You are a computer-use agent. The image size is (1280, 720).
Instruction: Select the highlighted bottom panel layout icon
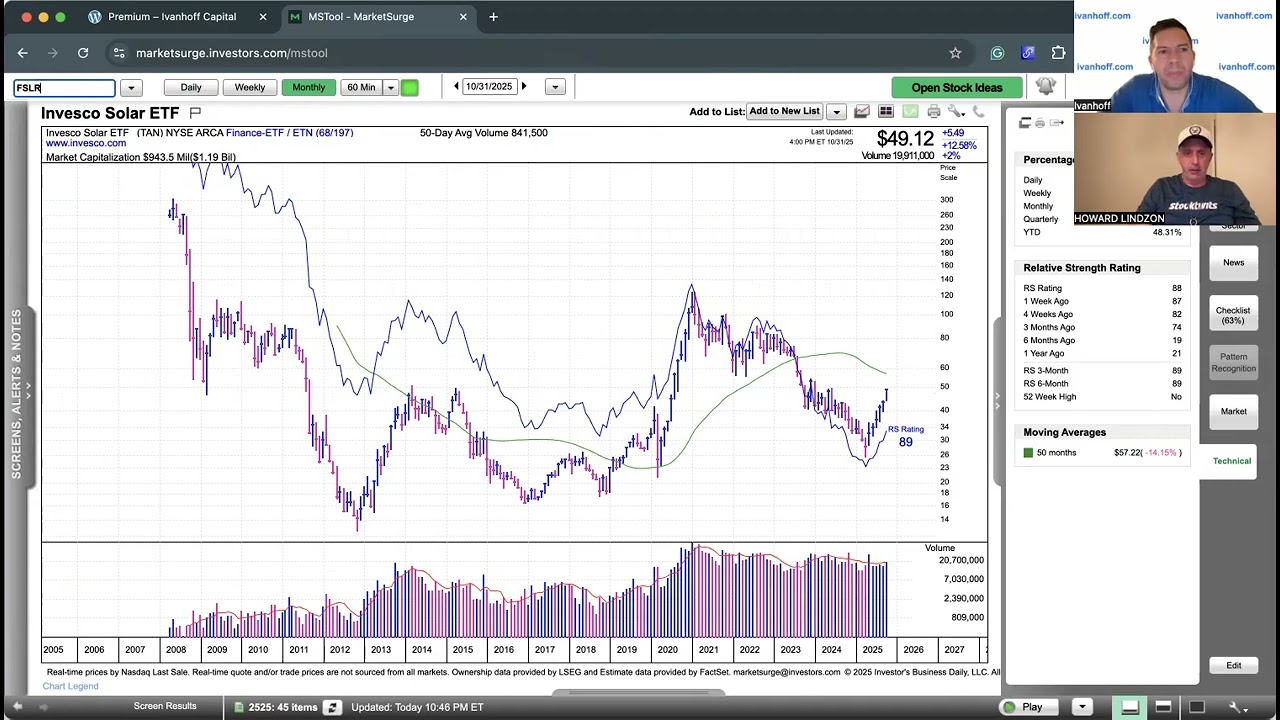pyautogui.click(x=1130, y=707)
